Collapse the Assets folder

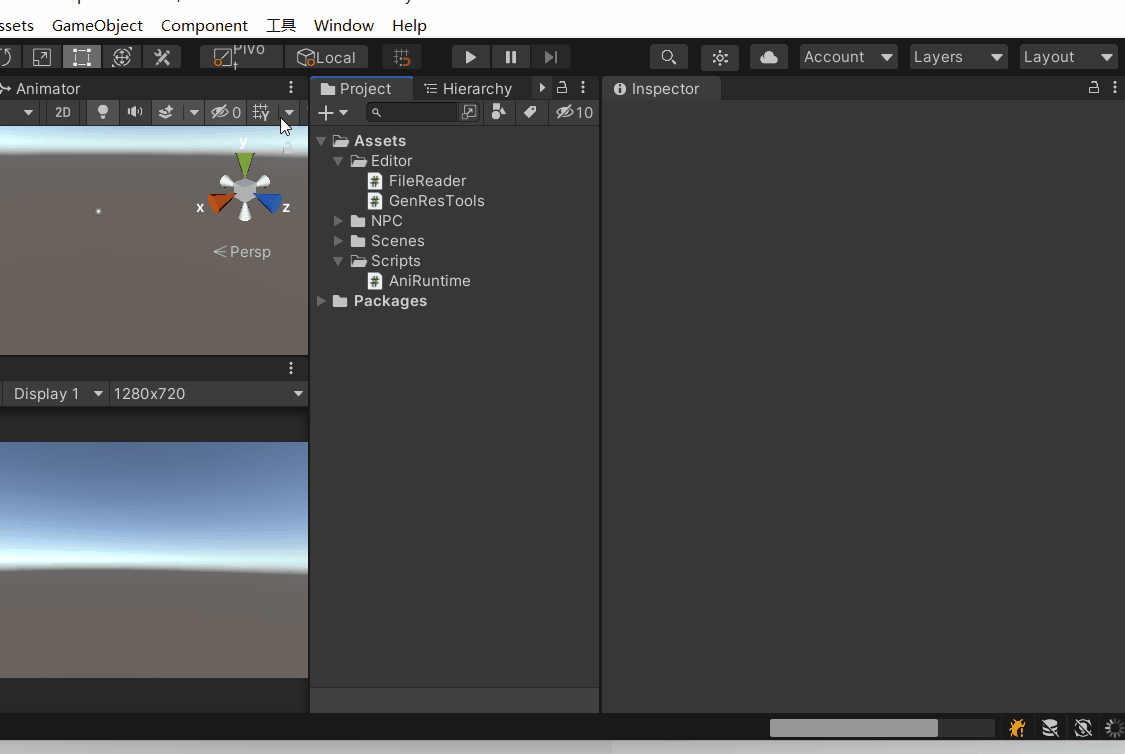point(321,141)
